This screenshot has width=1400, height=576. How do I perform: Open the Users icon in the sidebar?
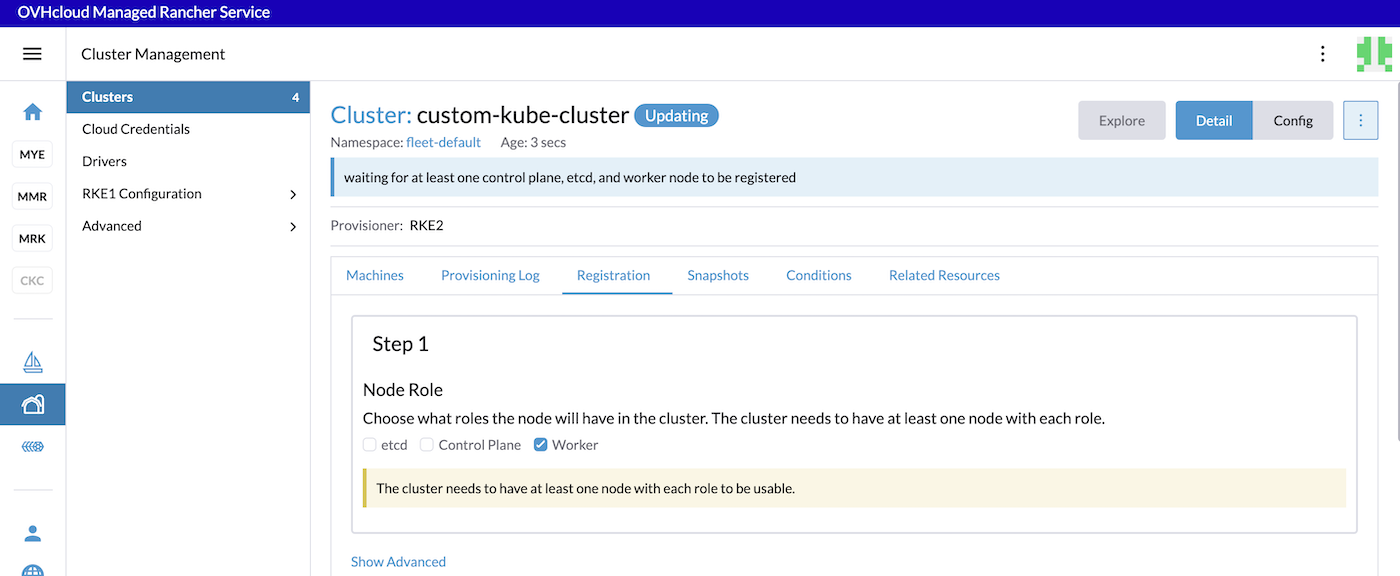click(x=32, y=533)
